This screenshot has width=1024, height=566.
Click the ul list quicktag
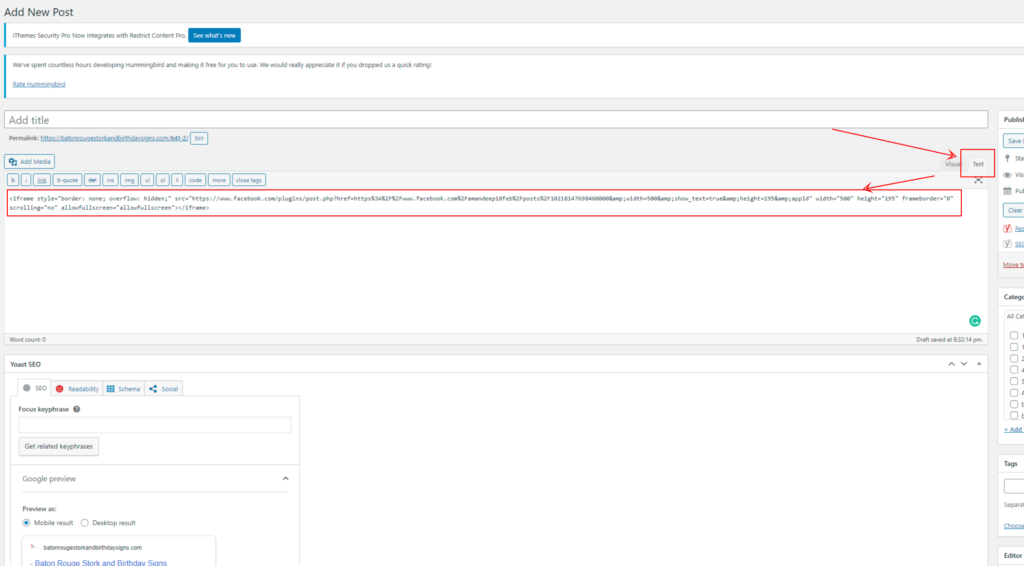147,180
